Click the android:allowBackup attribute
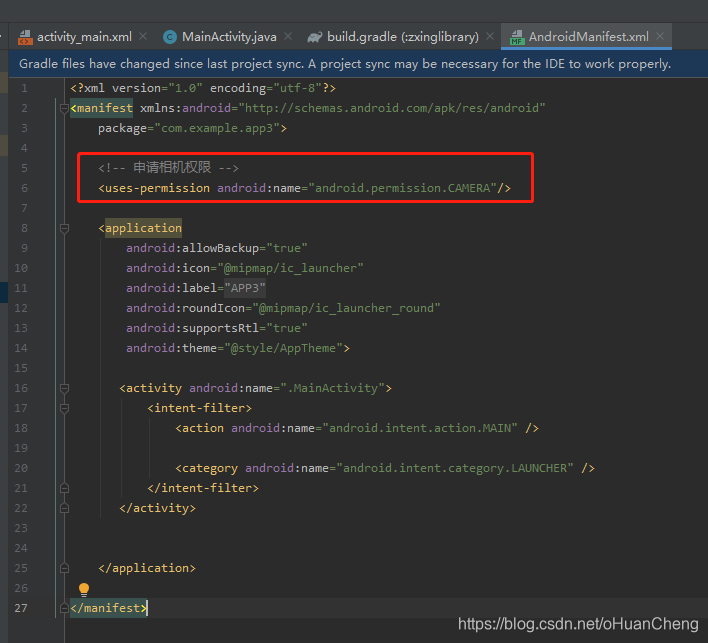The height and width of the screenshot is (643, 708). (192, 248)
